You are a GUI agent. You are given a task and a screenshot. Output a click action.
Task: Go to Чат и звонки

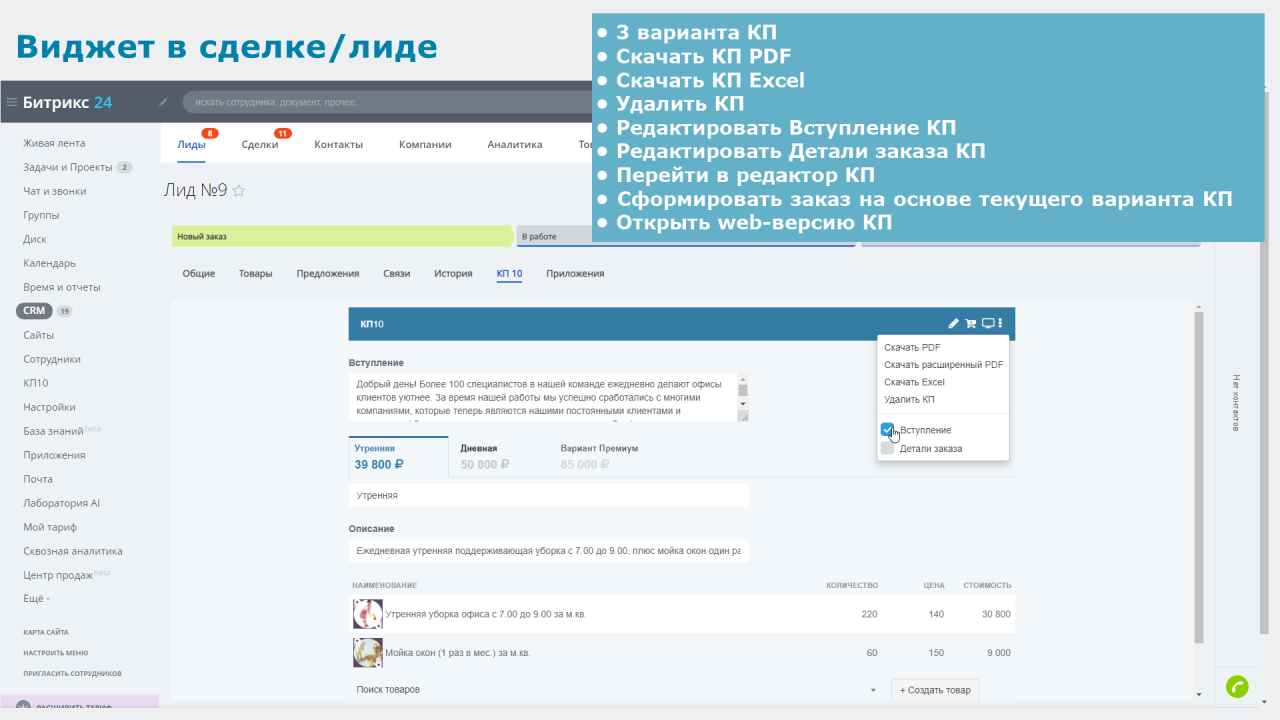click(x=55, y=191)
